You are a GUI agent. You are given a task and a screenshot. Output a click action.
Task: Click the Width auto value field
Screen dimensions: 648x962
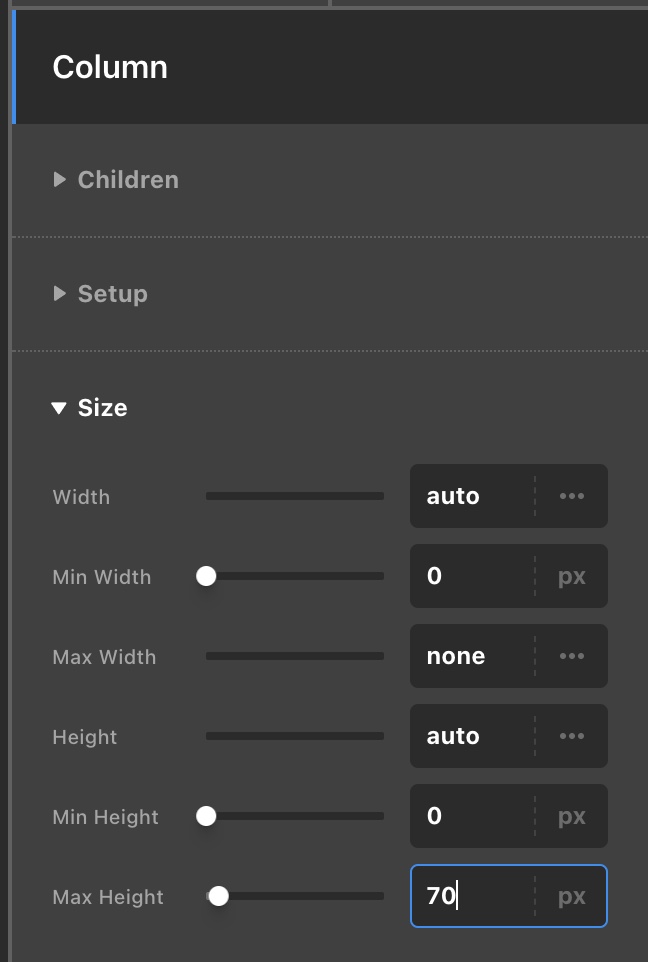[x=472, y=496]
